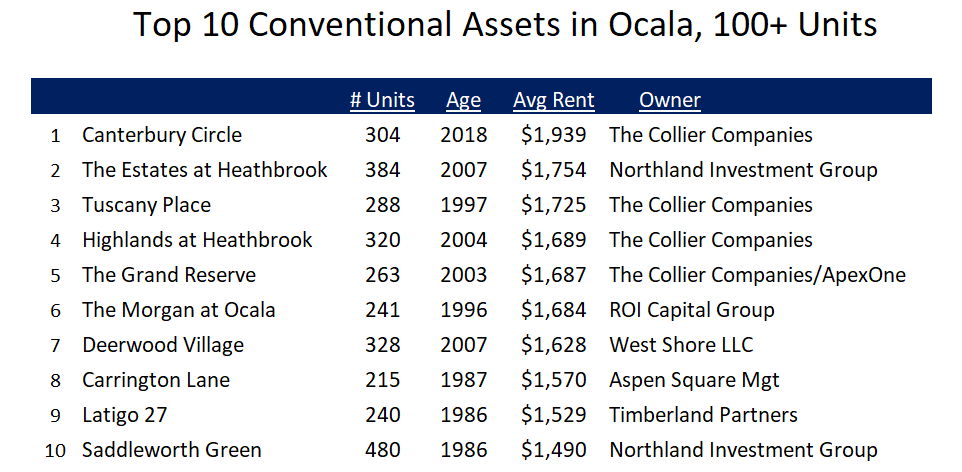Image resolution: width=962 pixels, height=472 pixels.
Task: Select Aspen Square Mgt owner cell
Action: tap(694, 380)
